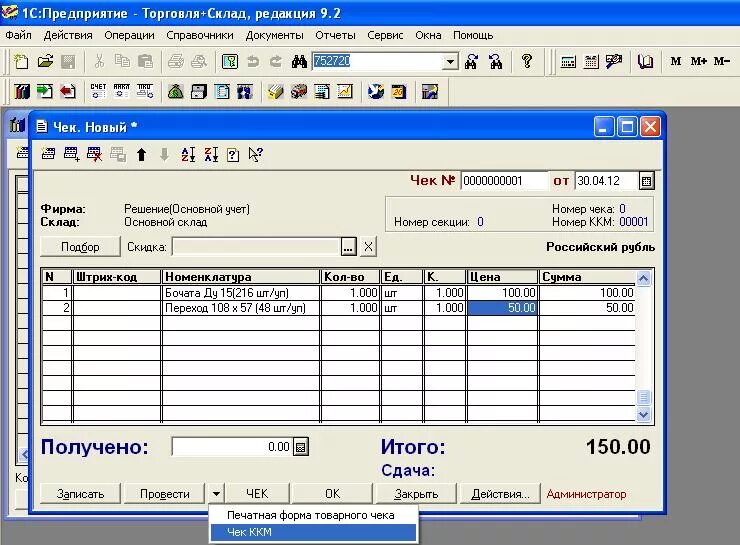
Task: Click the Чек № number field
Action: click(504, 181)
